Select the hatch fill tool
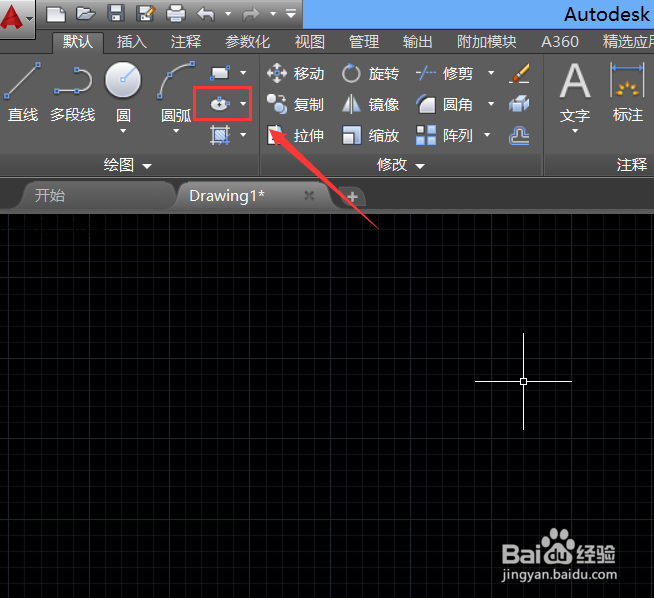654x598 pixels. click(x=220, y=135)
